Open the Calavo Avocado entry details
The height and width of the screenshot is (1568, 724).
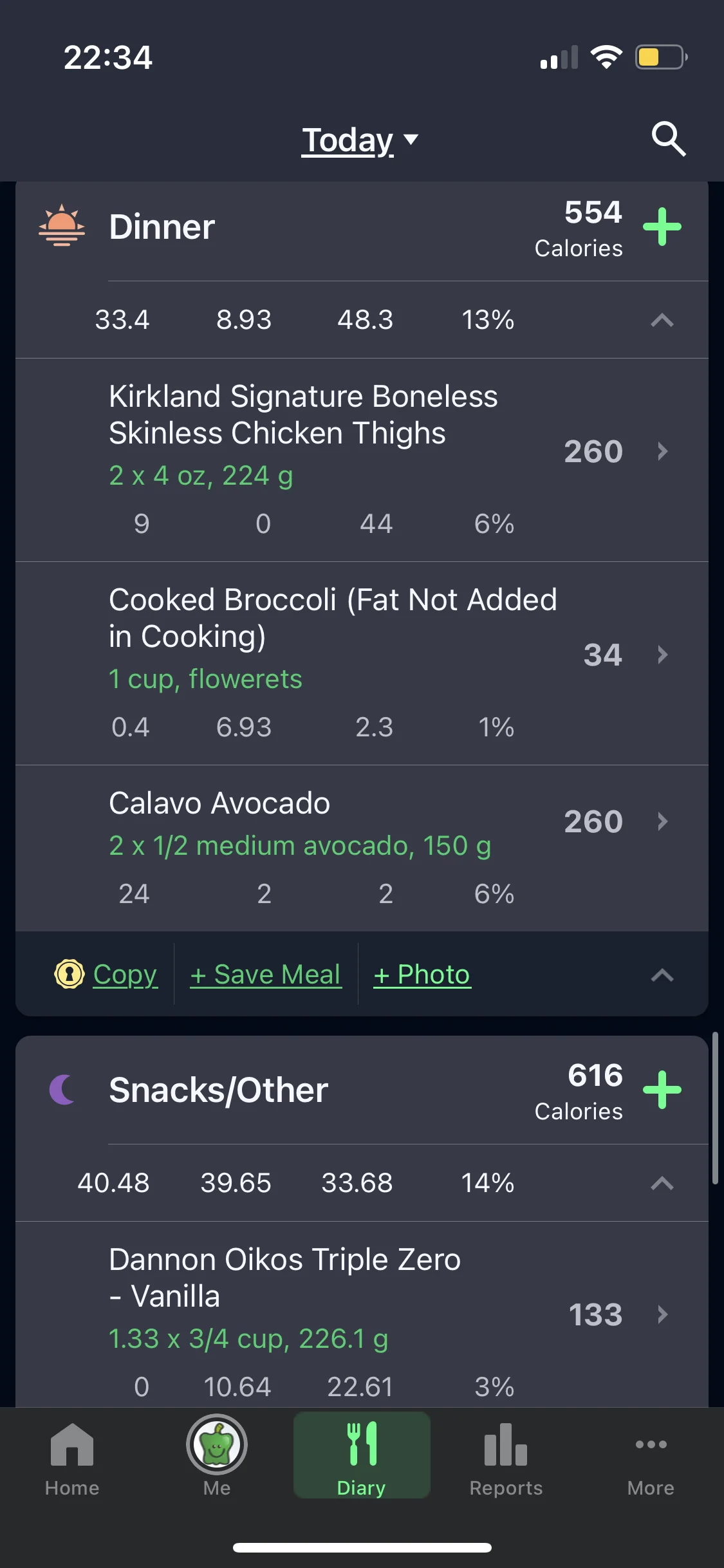[362, 848]
